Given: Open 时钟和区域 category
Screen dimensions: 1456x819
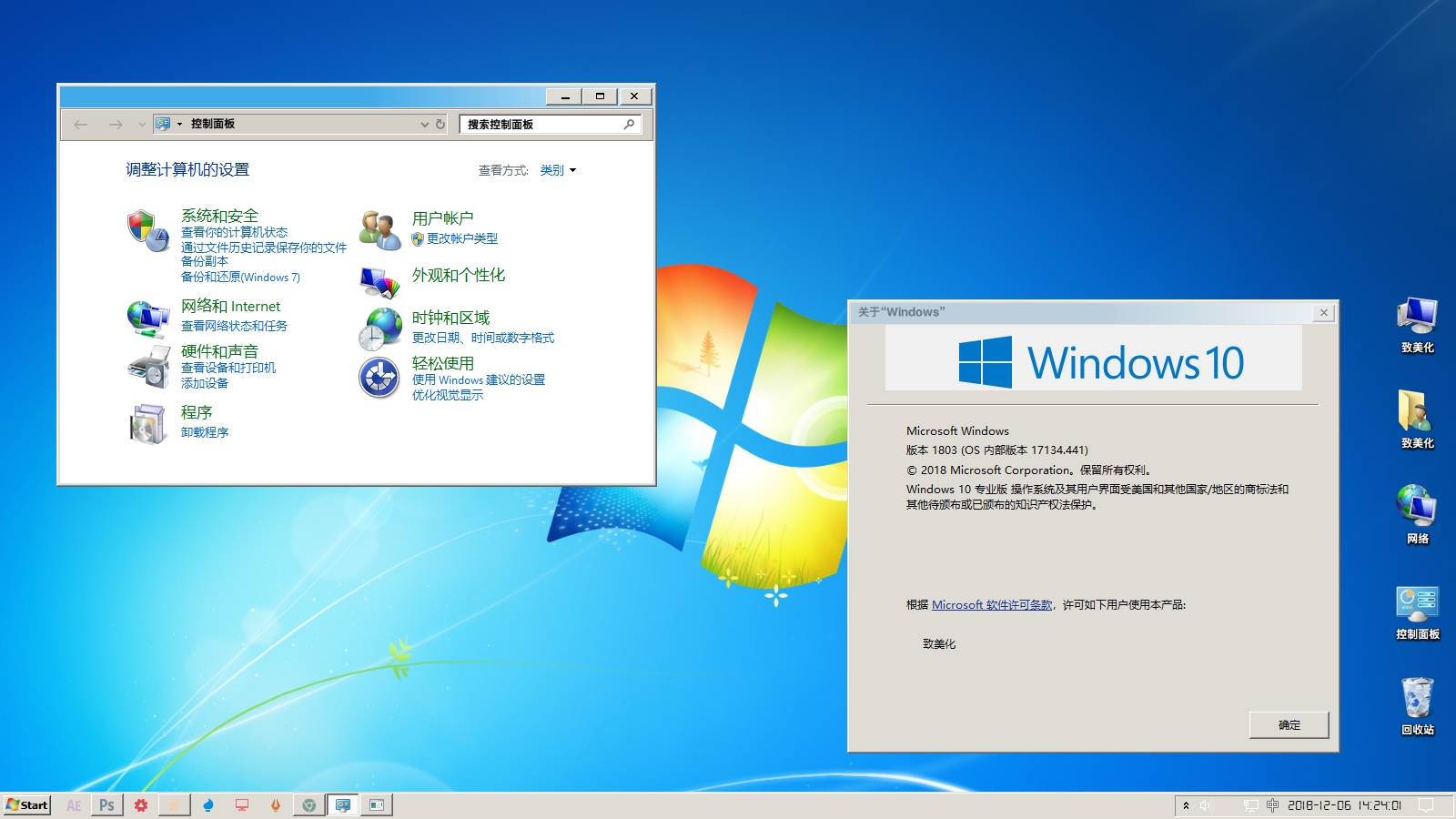Looking at the screenshot, I should coord(450,318).
